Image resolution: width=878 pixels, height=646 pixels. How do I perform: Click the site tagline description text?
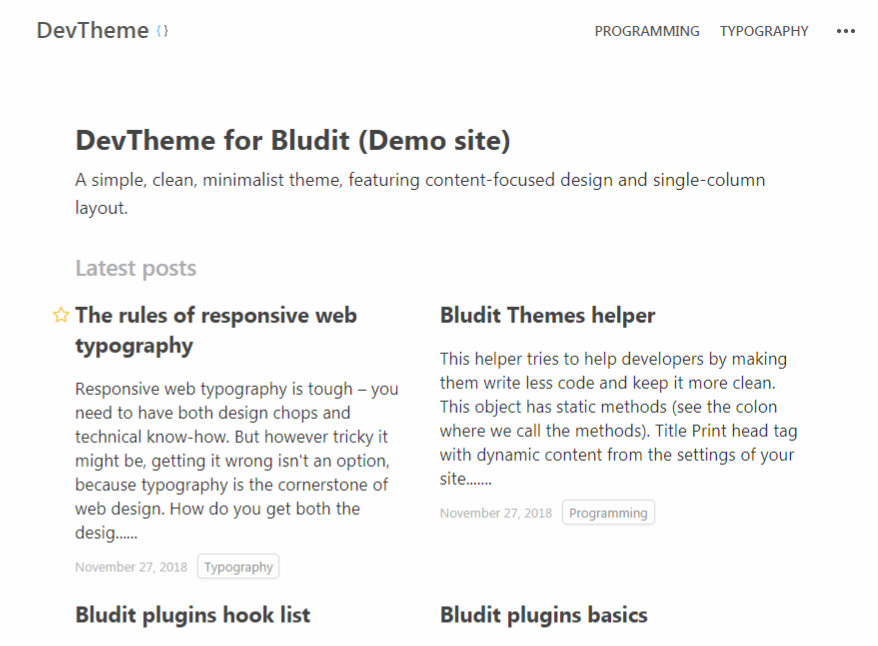point(420,194)
